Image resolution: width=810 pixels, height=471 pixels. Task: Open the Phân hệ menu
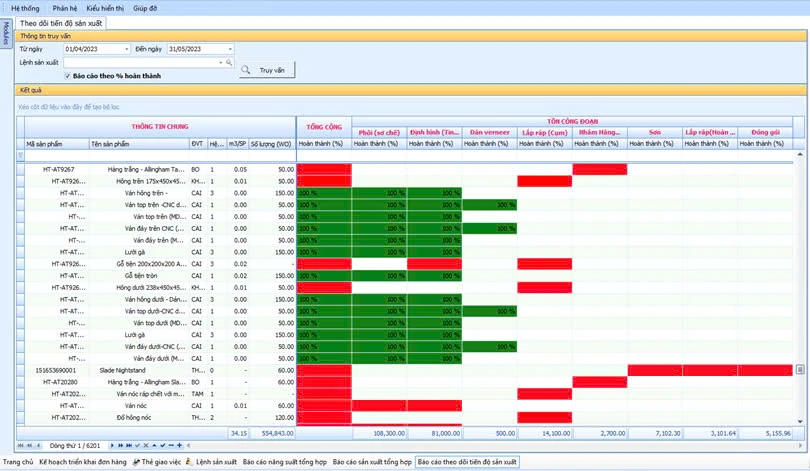coord(65,8)
